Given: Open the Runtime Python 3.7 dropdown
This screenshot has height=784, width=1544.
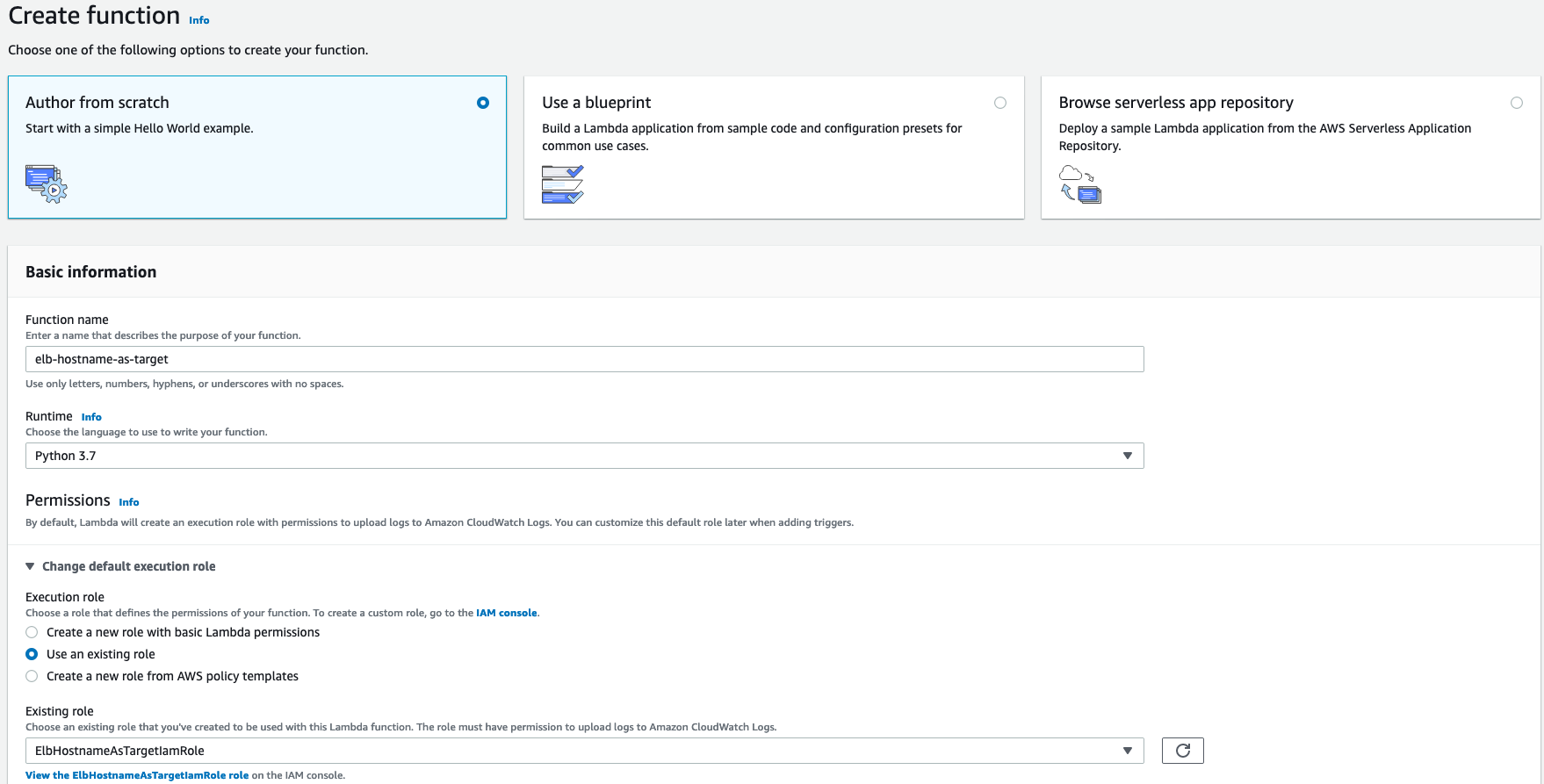Looking at the screenshot, I should pyautogui.click(x=584, y=456).
